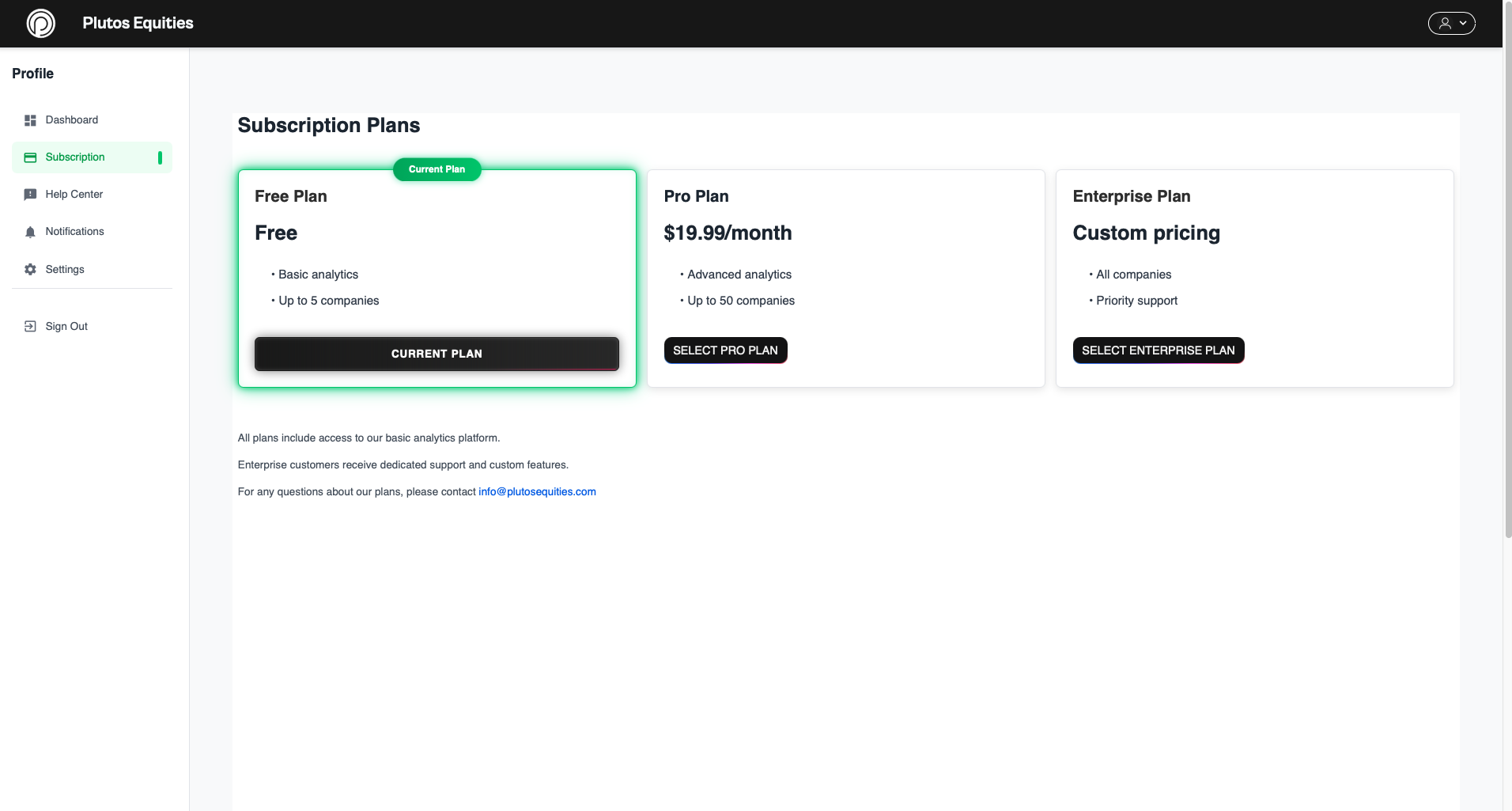Click the Notifications bell icon
This screenshot has width=1512, height=811.
30,231
